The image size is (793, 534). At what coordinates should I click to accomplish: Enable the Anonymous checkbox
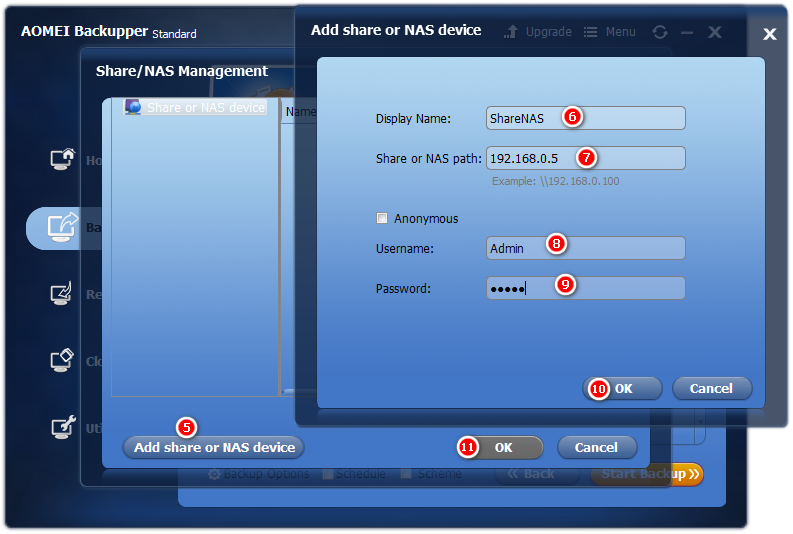[382, 218]
